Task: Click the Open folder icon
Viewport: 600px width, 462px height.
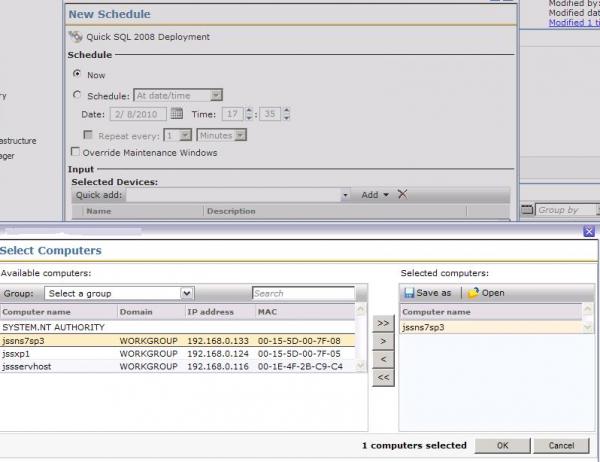Action: tap(473, 293)
